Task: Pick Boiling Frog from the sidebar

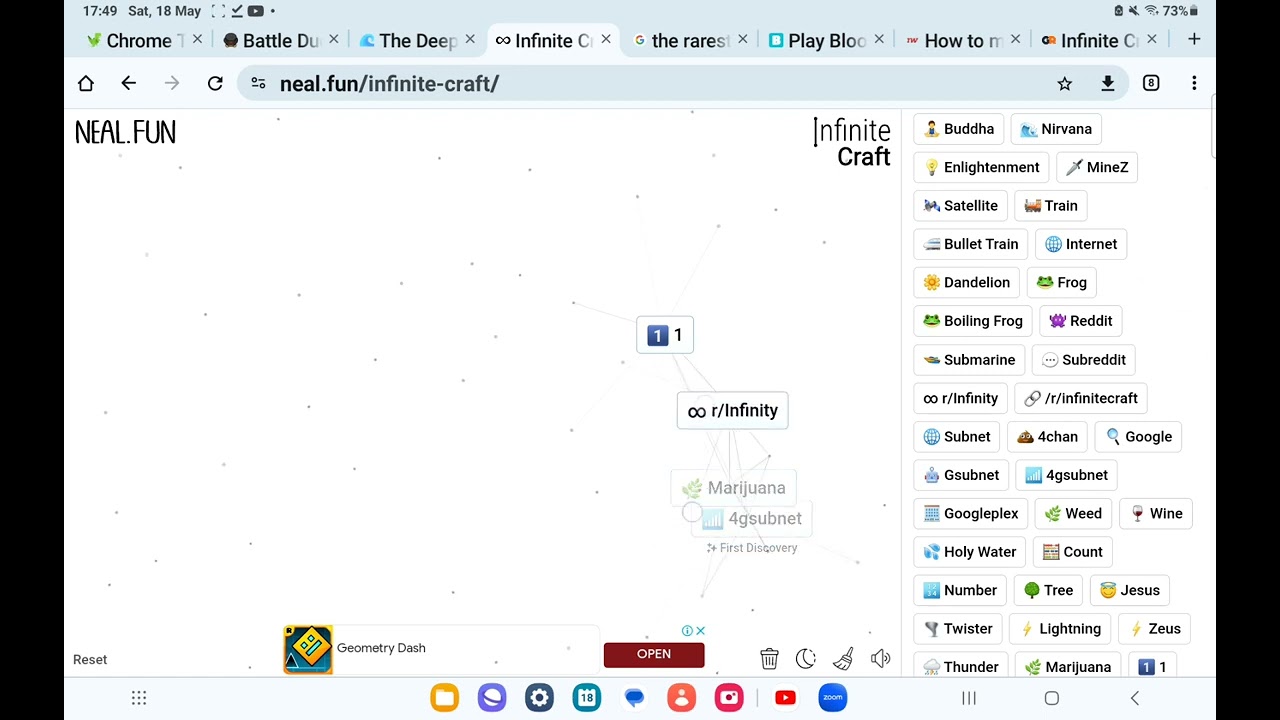Action: pyautogui.click(x=973, y=321)
